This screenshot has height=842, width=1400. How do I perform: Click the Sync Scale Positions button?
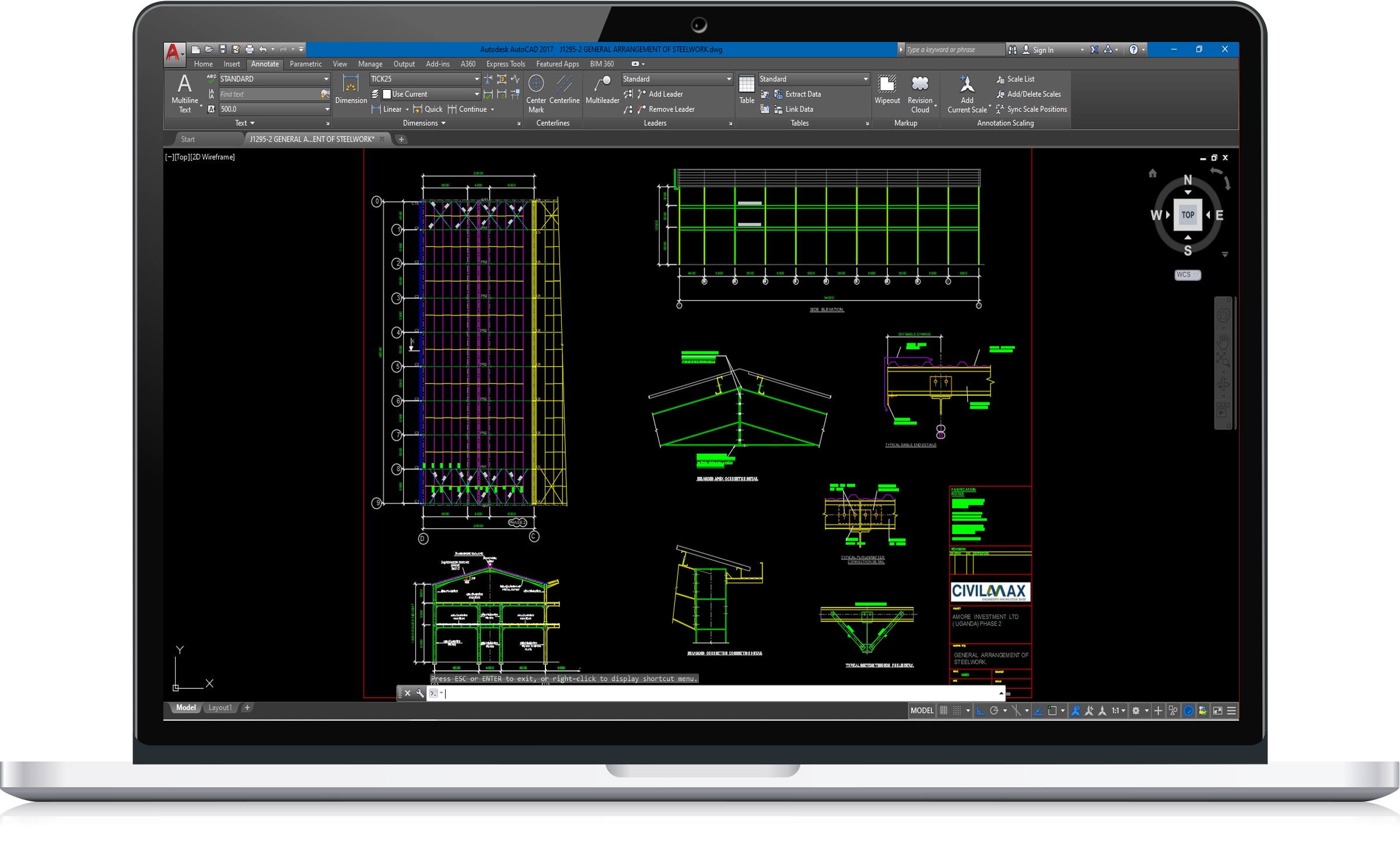[1031, 109]
